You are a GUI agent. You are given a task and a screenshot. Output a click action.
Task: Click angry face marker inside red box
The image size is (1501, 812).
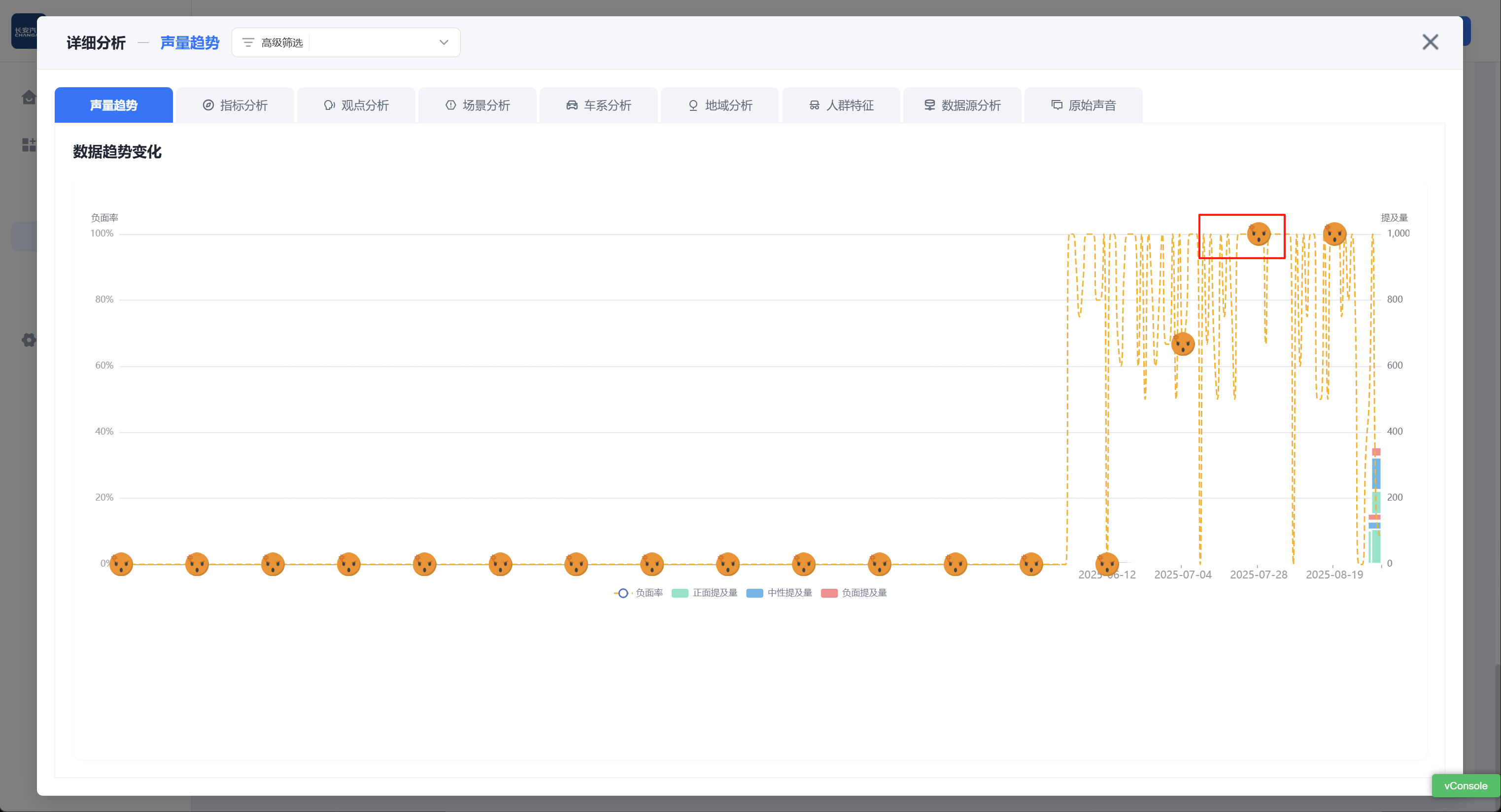(x=1259, y=234)
